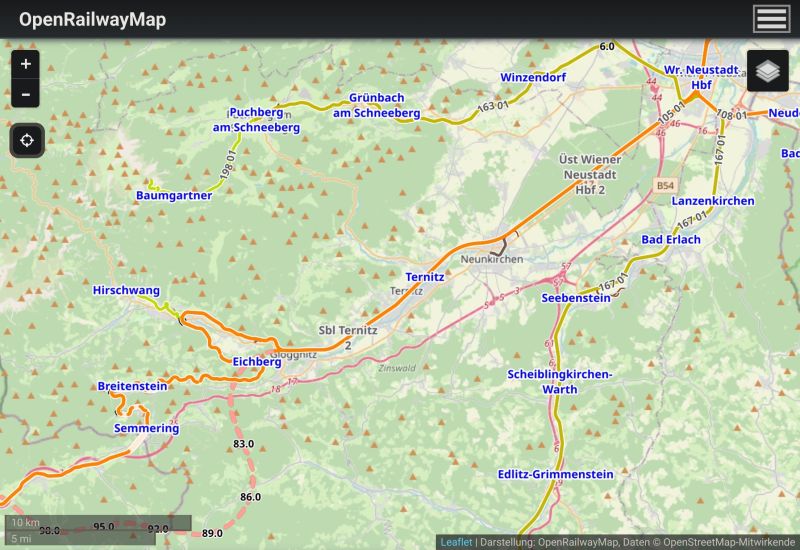Click the B54 road shield marker
This screenshot has height=550, width=800.
[665, 186]
